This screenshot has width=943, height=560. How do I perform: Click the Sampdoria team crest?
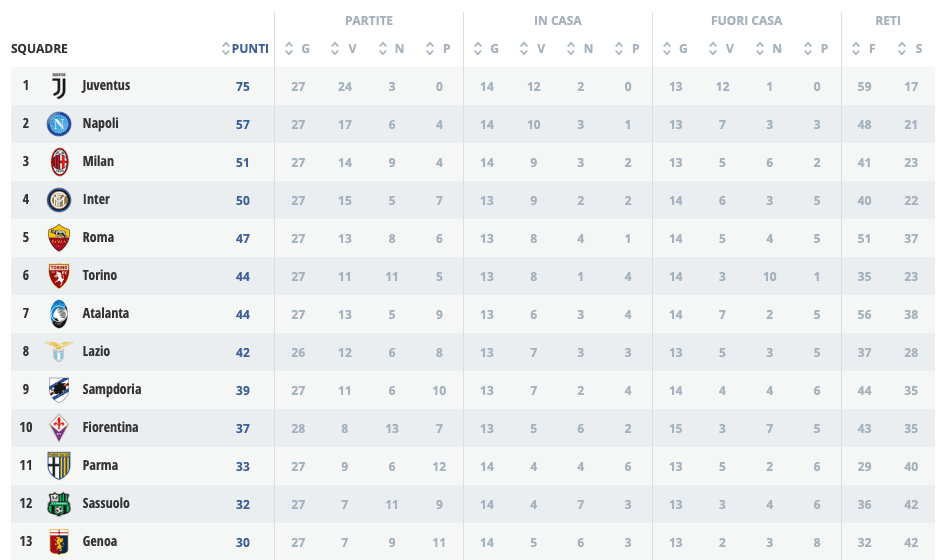(59, 390)
